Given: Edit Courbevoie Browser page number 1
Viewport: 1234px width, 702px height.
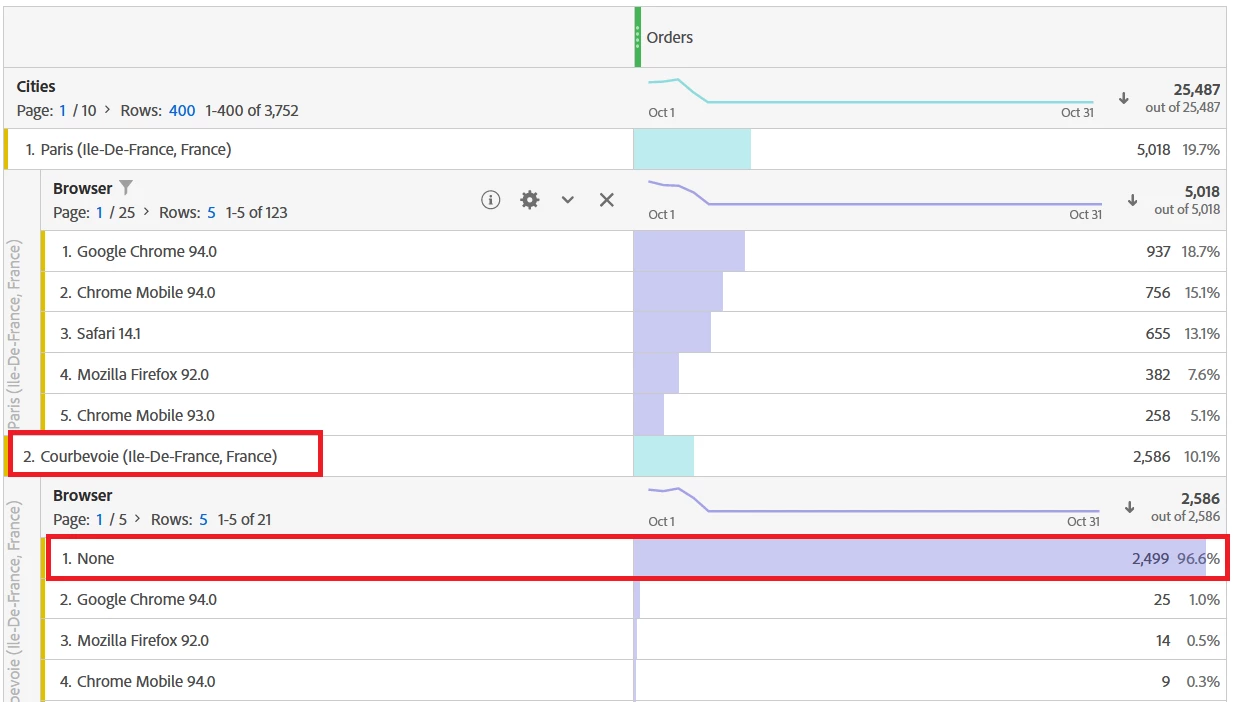Looking at the screenshot, I should pos(99,519).
